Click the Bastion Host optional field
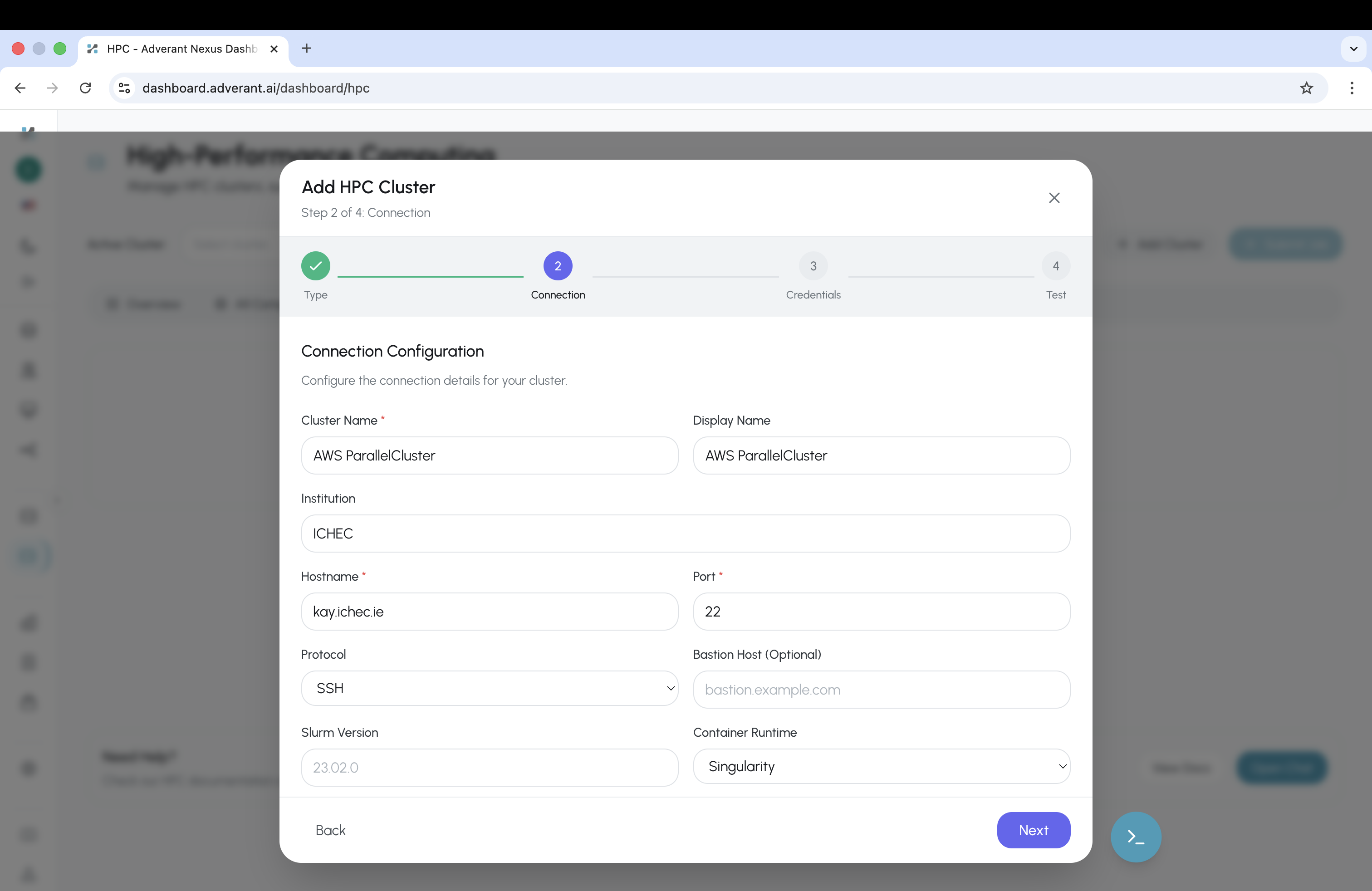Screen dimensions: 1372x891 coord(882,689)
